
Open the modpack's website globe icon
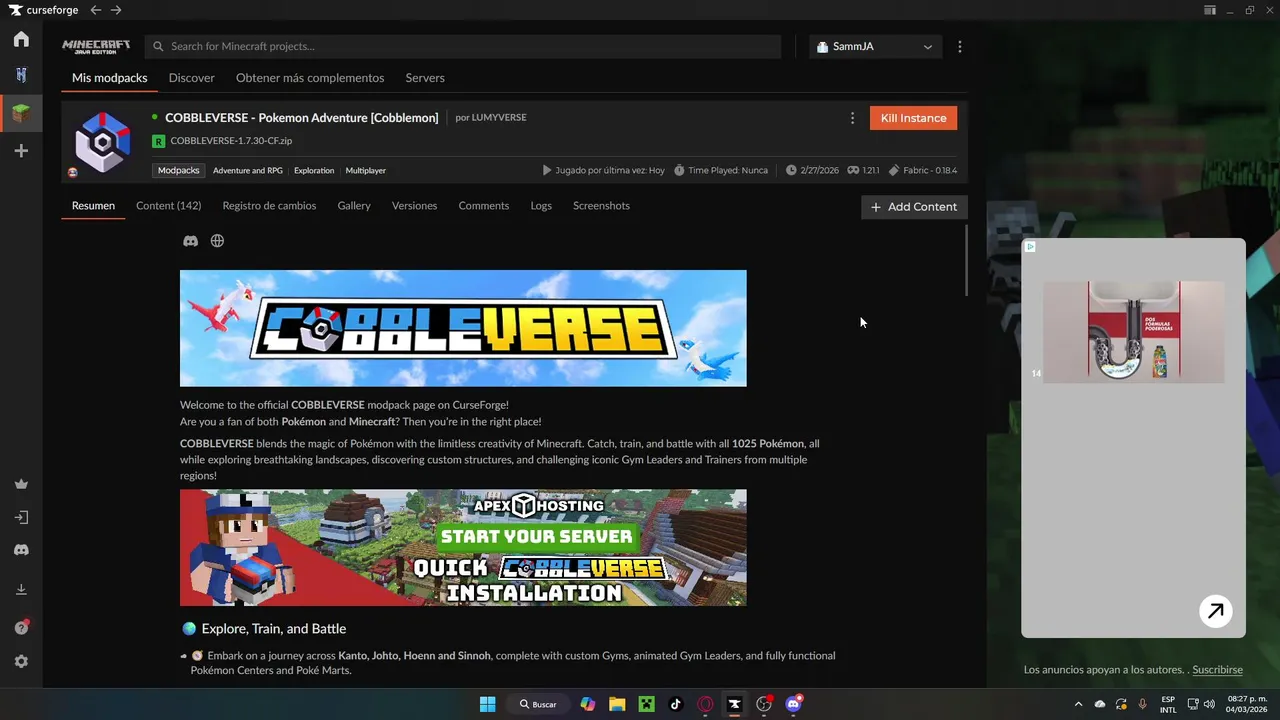[x=217, y=241]
